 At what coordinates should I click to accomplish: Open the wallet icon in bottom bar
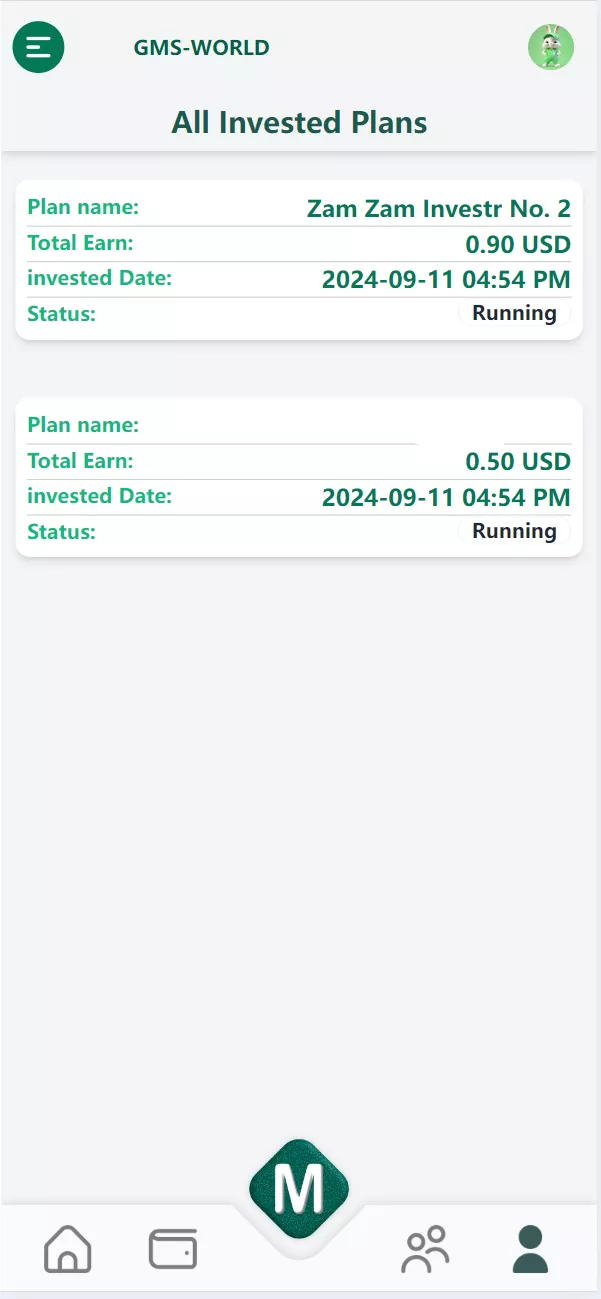click(x=173, y=1249)
